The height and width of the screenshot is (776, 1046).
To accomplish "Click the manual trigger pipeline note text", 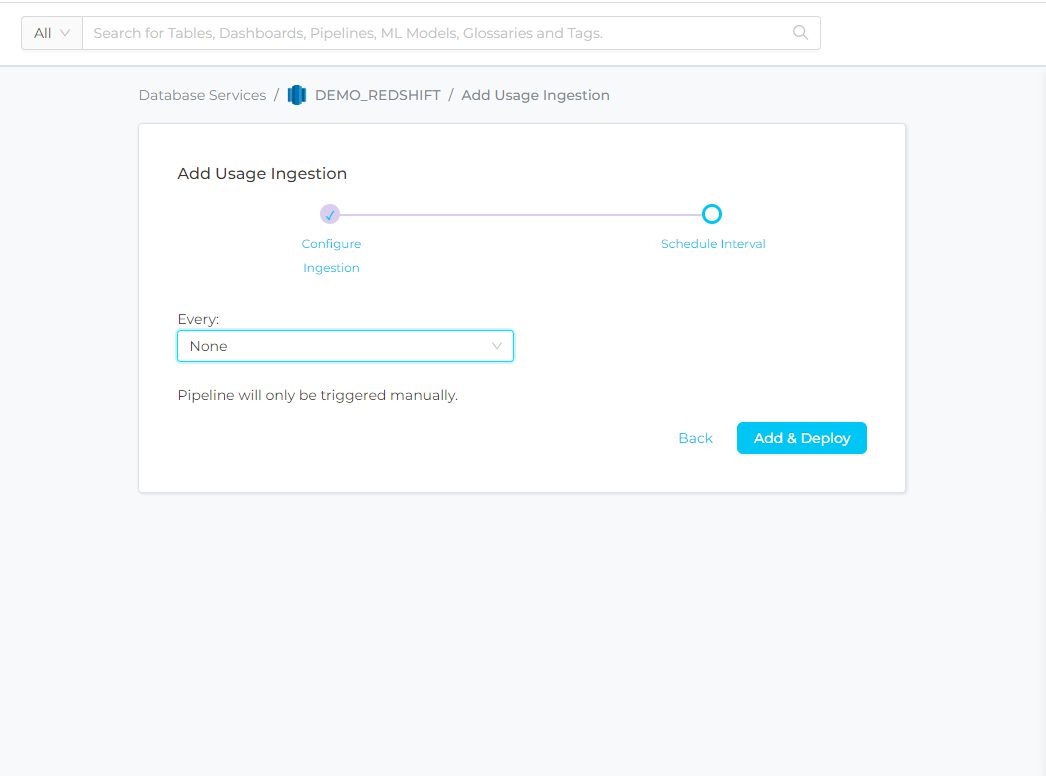I will coord(317,395).
